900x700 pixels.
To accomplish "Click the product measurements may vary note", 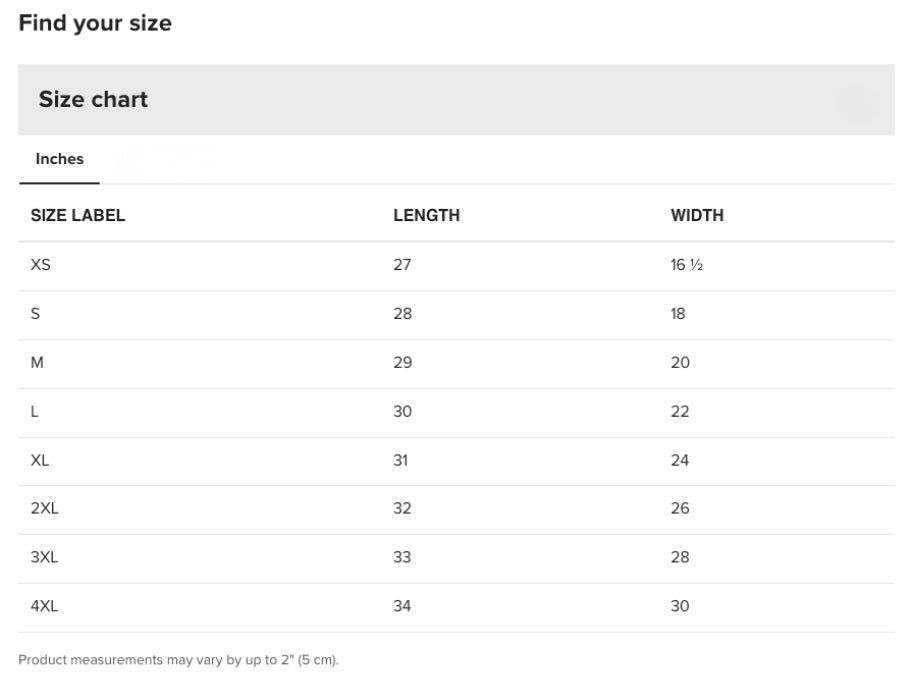I will (x=179, y=659).
